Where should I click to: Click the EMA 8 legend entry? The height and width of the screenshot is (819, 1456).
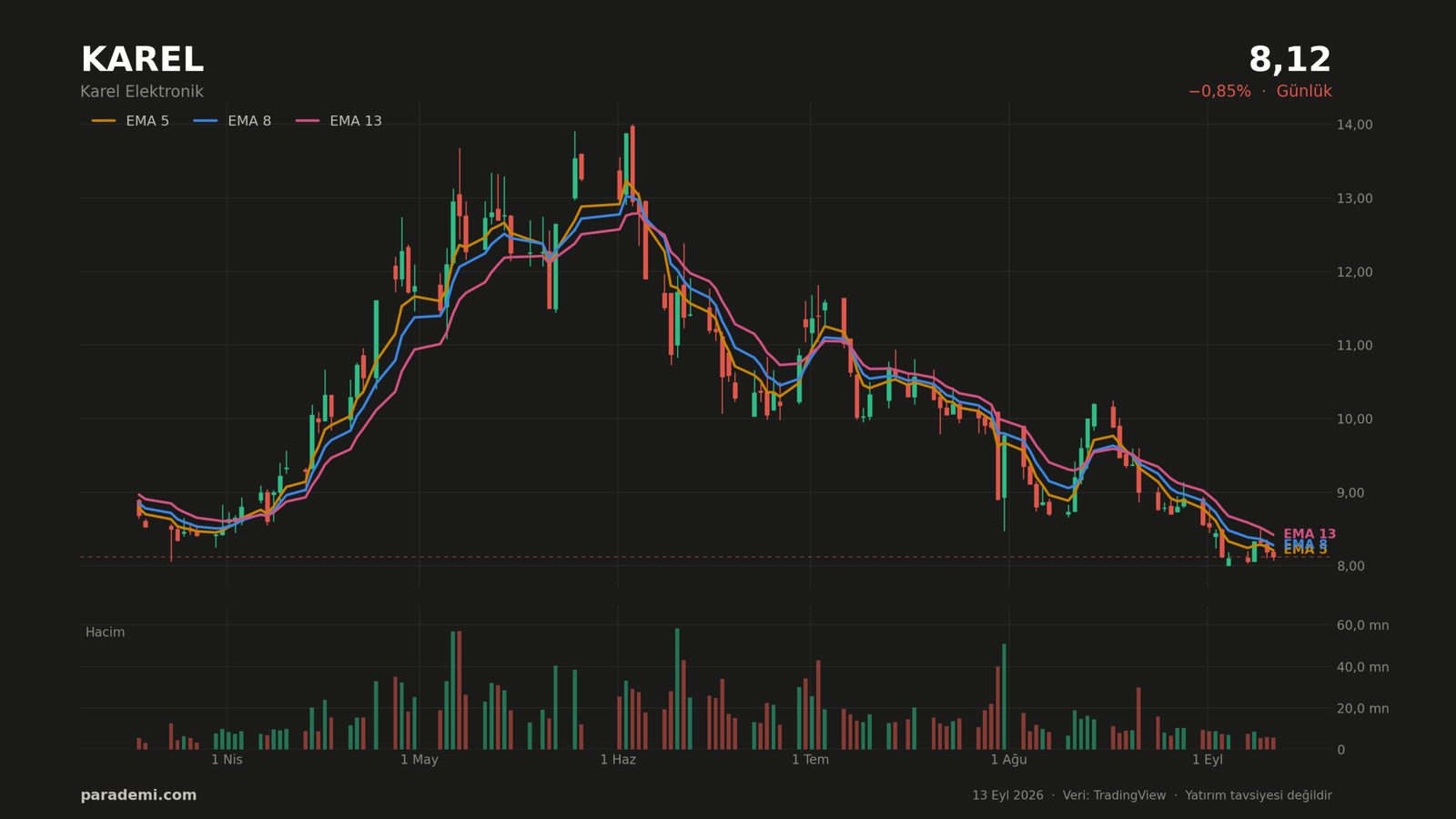pyautogui.click(x=232, y=121)
